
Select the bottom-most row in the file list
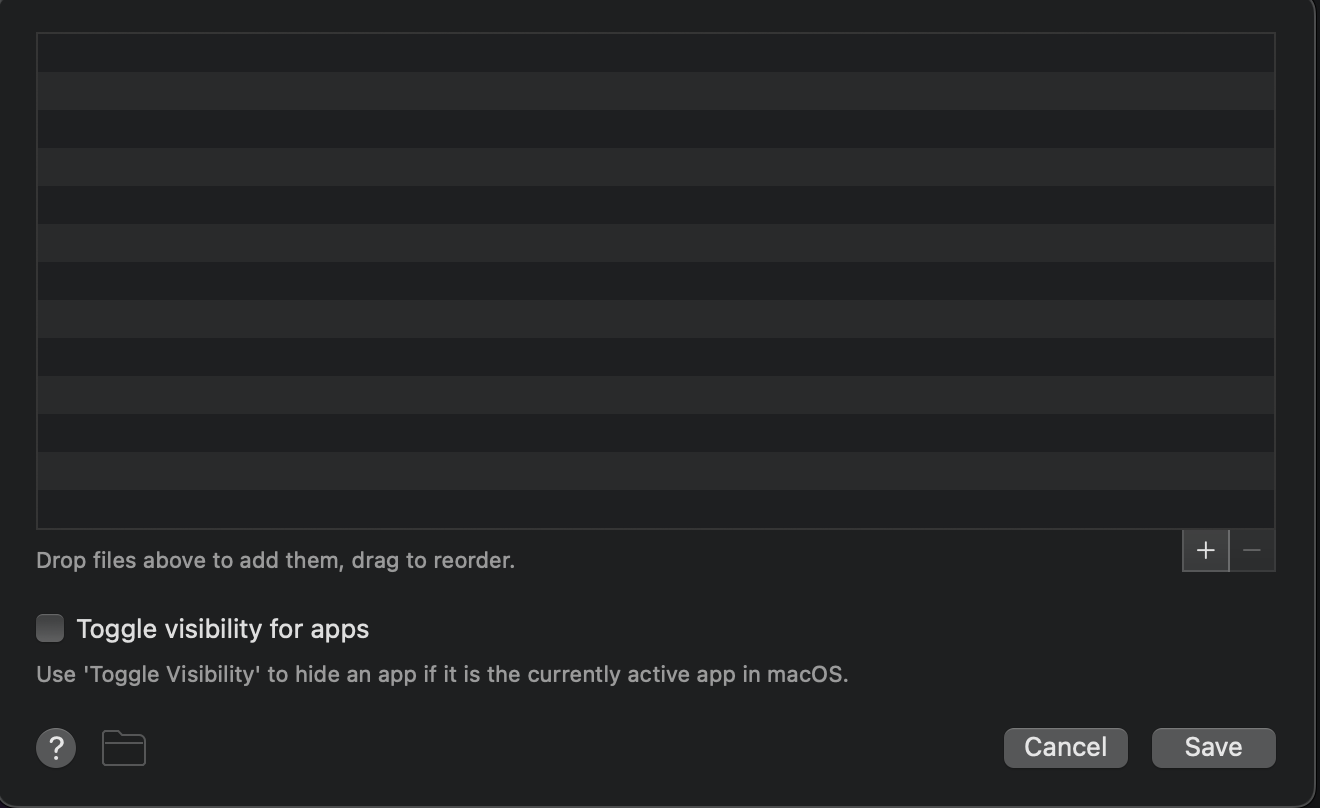click(x=656, y=509)
